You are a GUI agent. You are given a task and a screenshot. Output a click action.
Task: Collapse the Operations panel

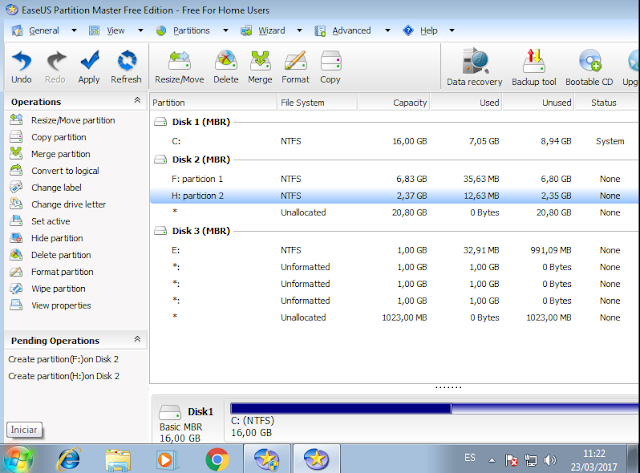(137, 100)
